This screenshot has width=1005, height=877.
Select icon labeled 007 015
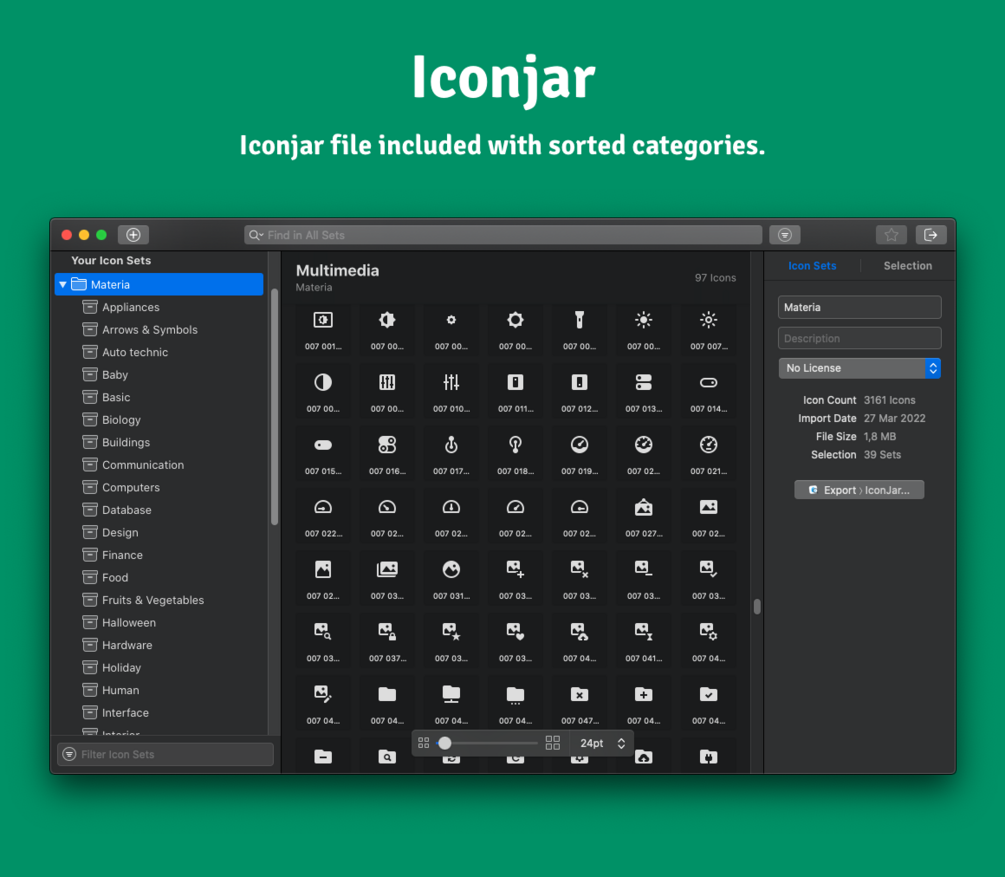pyautogui.click(x=323, y=454)
